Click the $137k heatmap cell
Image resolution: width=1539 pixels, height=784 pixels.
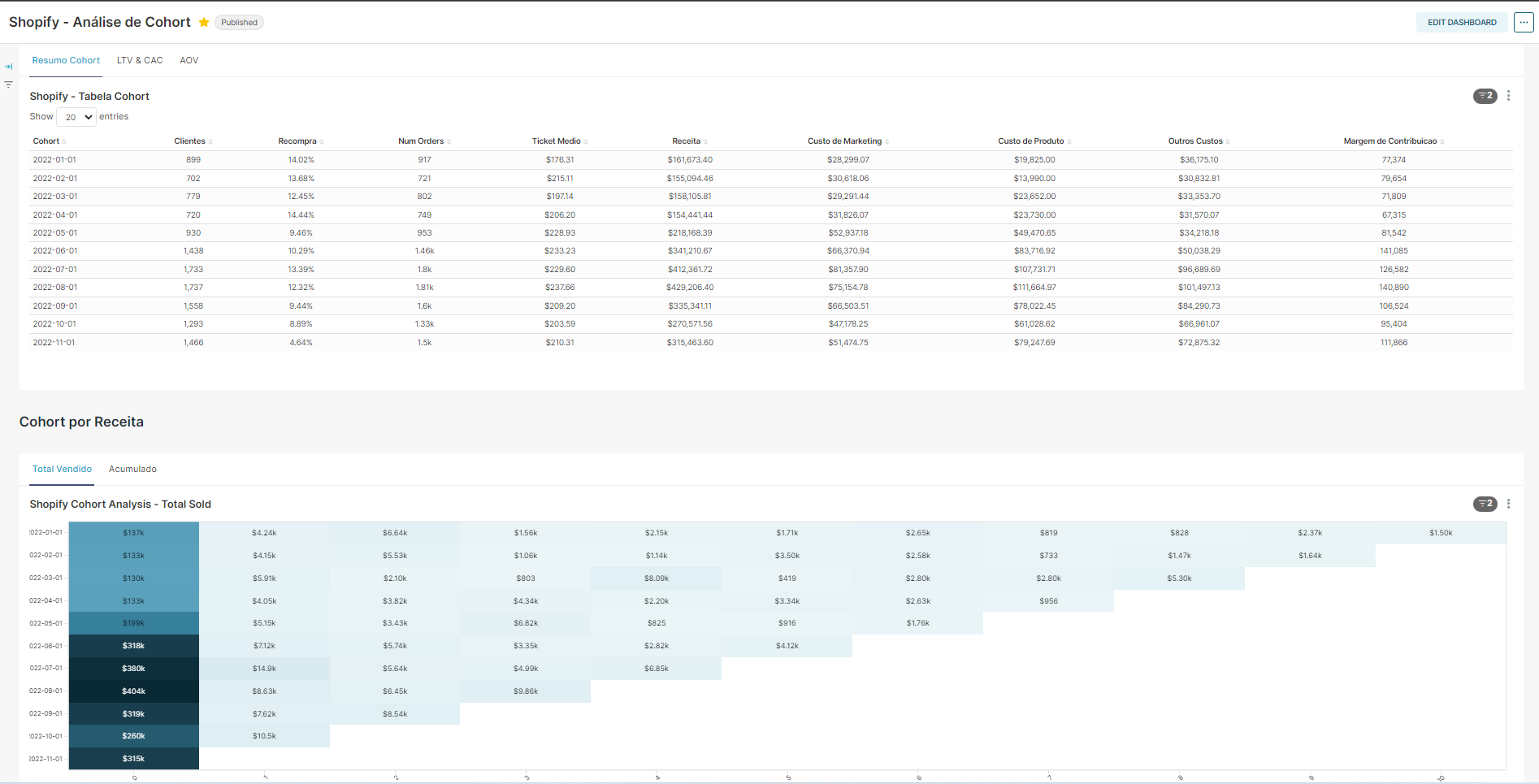pos(133,533)
